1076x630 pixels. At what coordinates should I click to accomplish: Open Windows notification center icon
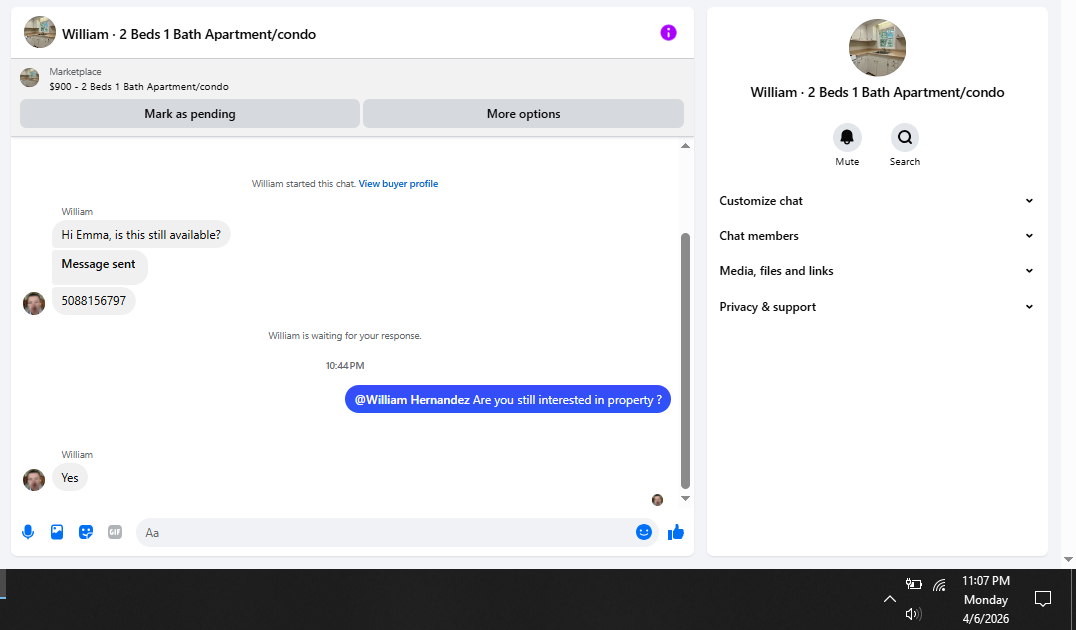pos(1042,599)
